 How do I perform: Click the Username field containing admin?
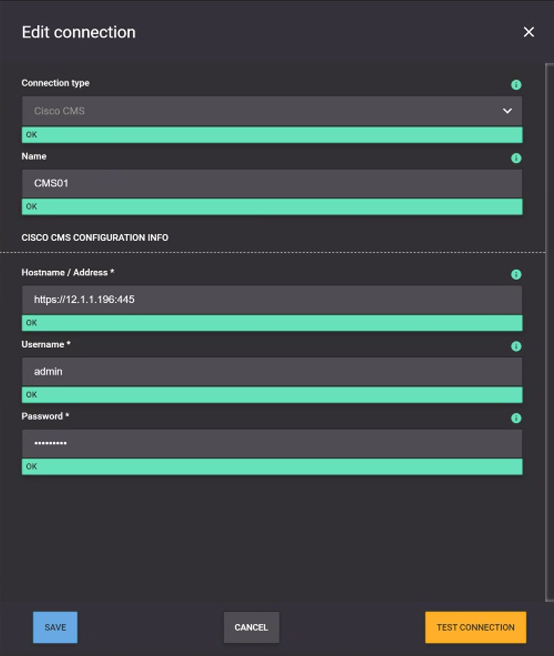[272, 372]
